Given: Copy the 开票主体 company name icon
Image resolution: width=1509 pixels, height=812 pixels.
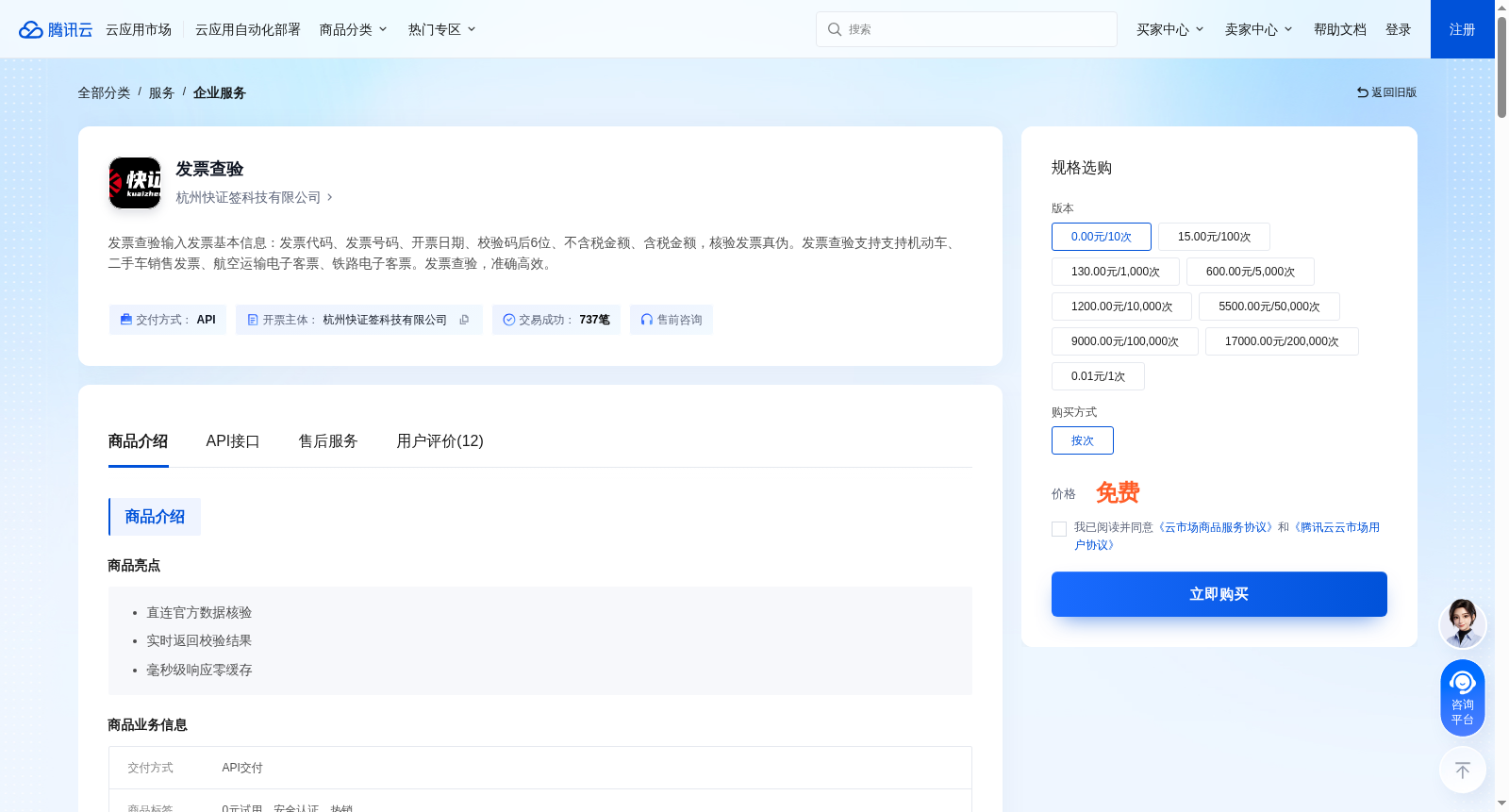Looking at the screenshot, I should [x=464, y=320].
